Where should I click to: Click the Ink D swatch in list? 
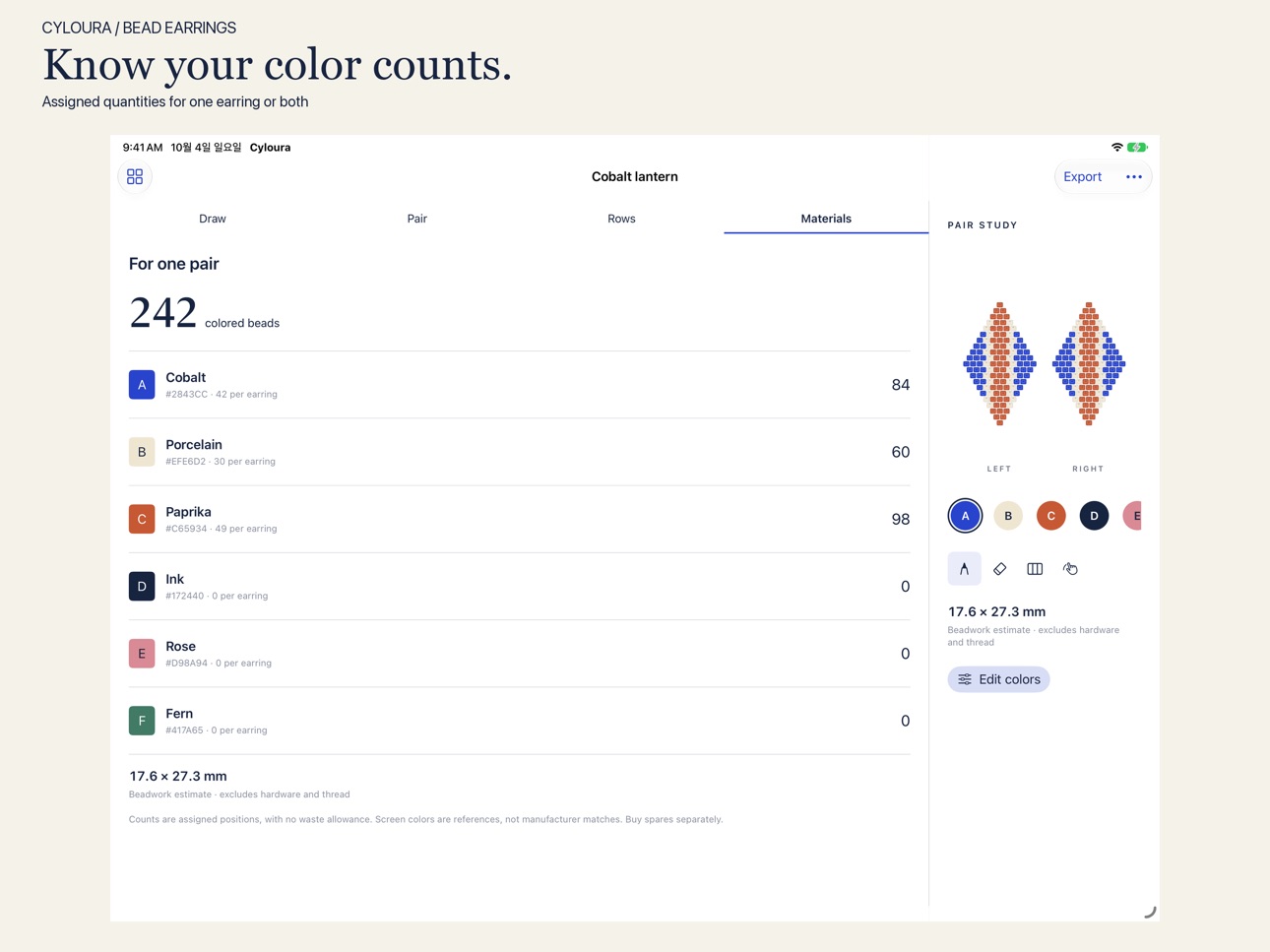coord(142,587)
